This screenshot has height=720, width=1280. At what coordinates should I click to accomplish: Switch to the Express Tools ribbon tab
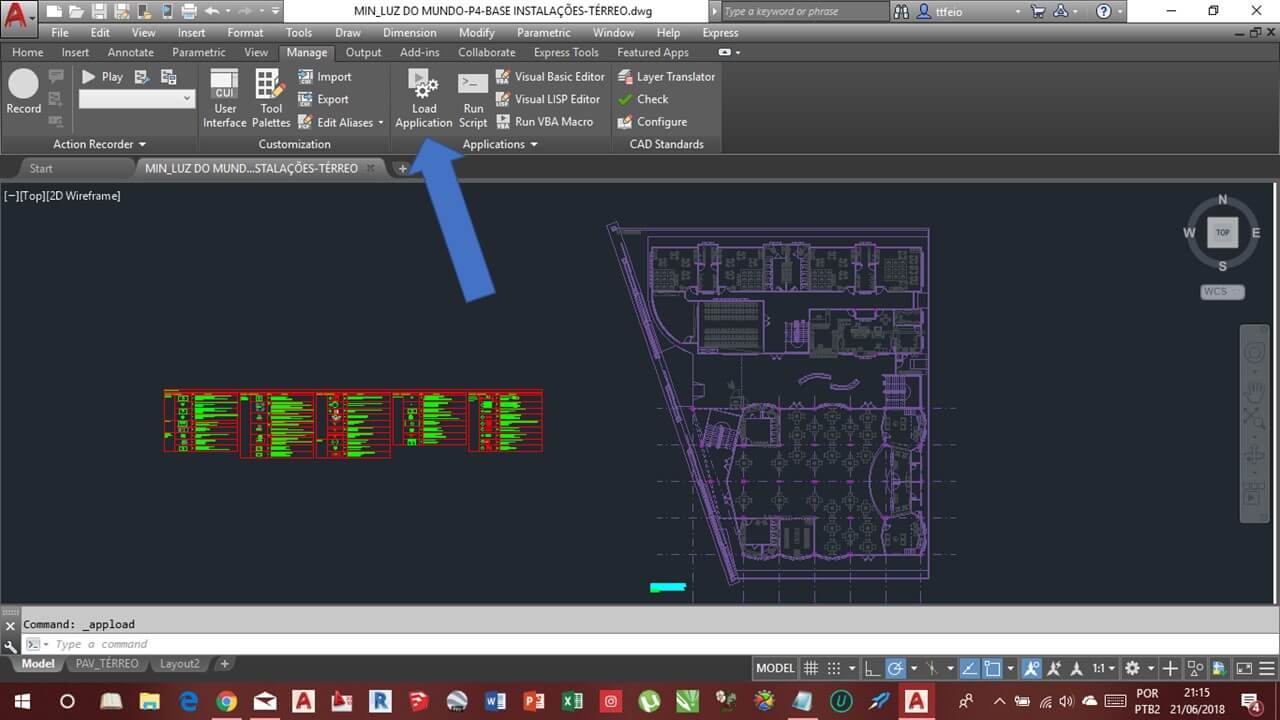pyautogui.click(x=566, y=52)
